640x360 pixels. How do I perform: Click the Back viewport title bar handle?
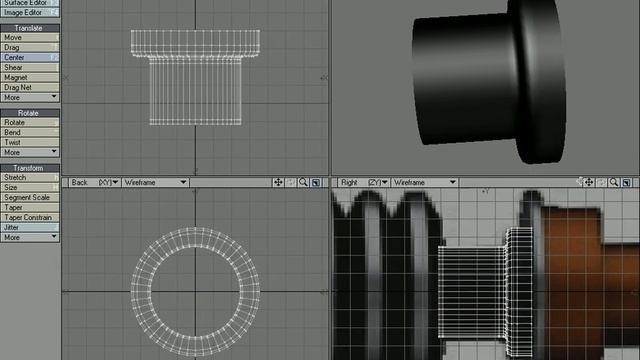[x=64, y=182]
